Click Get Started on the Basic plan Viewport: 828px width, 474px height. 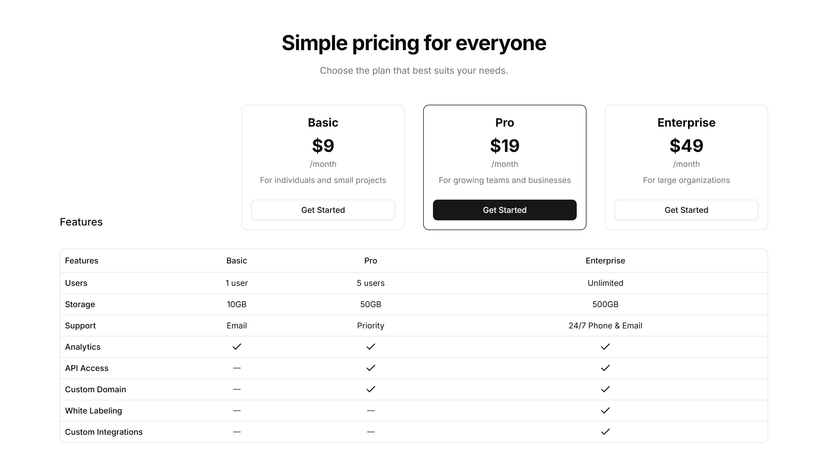click(323, 210)
